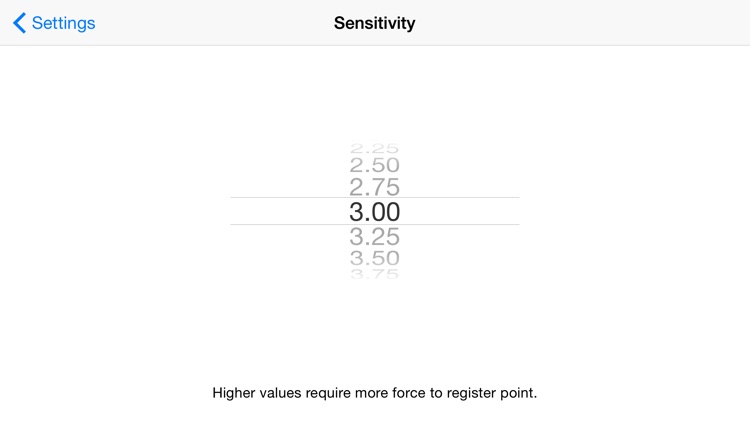Select 3.25 in the sensitivity picker
The image size is (750, 422).
click(374, 237)
